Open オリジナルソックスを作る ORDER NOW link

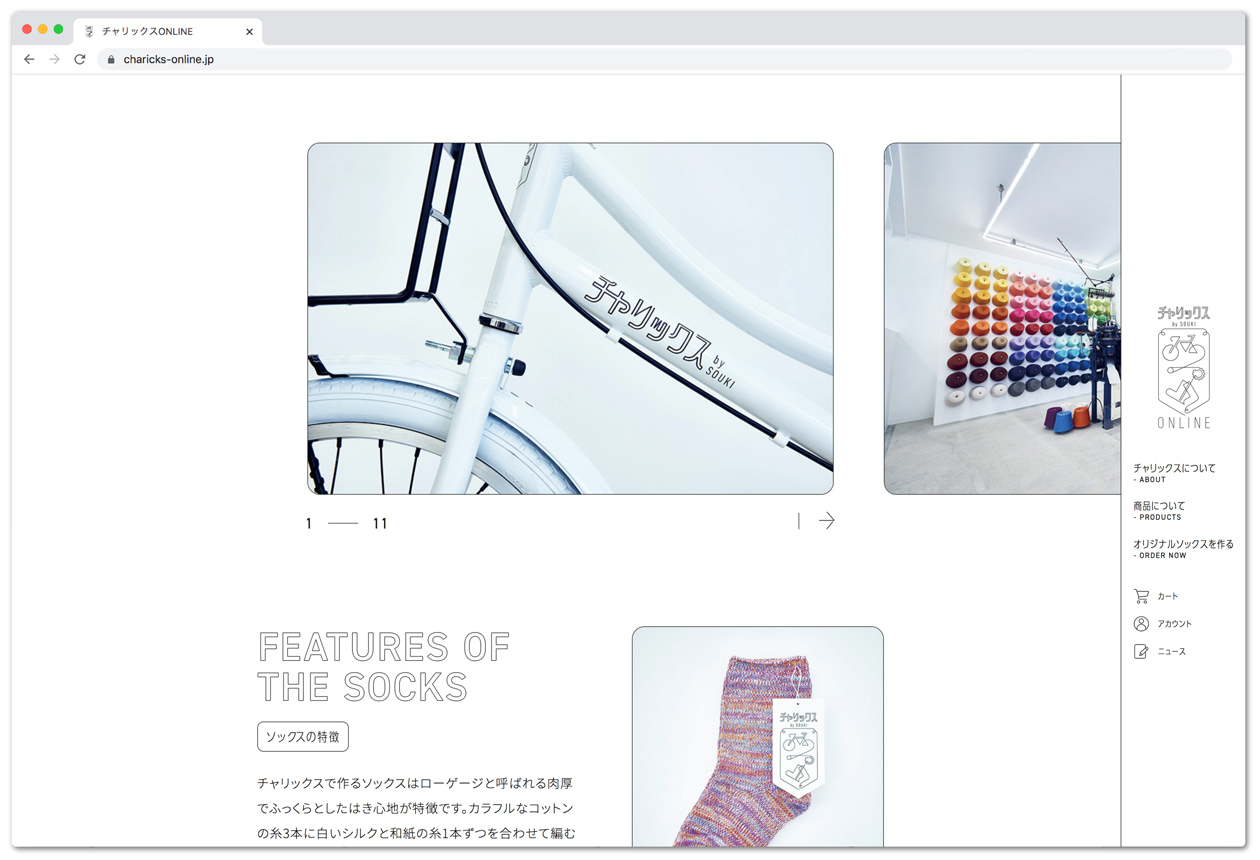tap(1183, 549)
